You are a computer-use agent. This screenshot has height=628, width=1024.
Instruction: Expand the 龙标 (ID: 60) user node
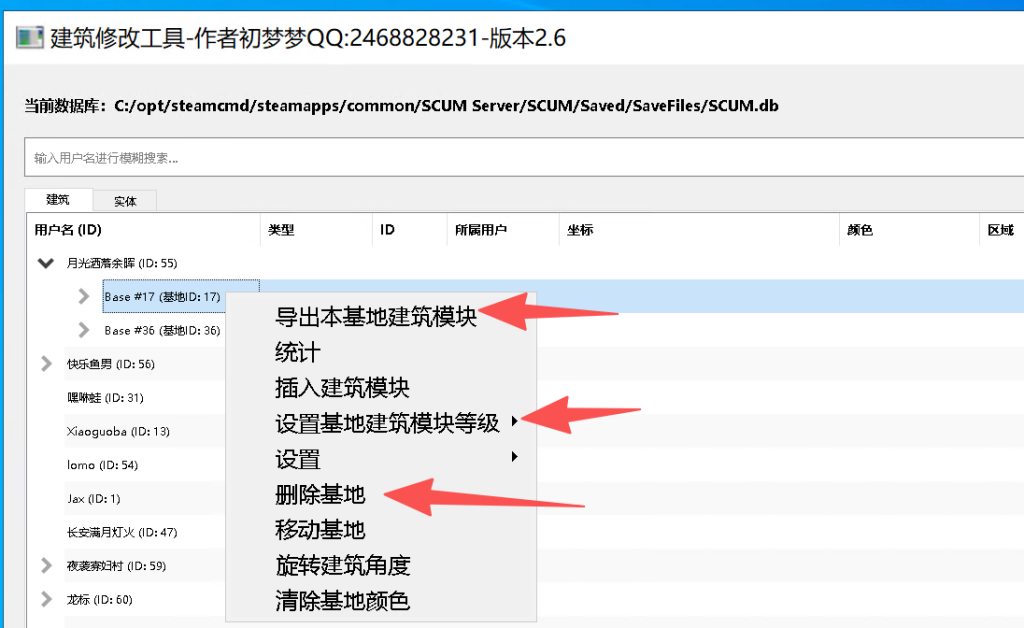click(x=45, y=600)
